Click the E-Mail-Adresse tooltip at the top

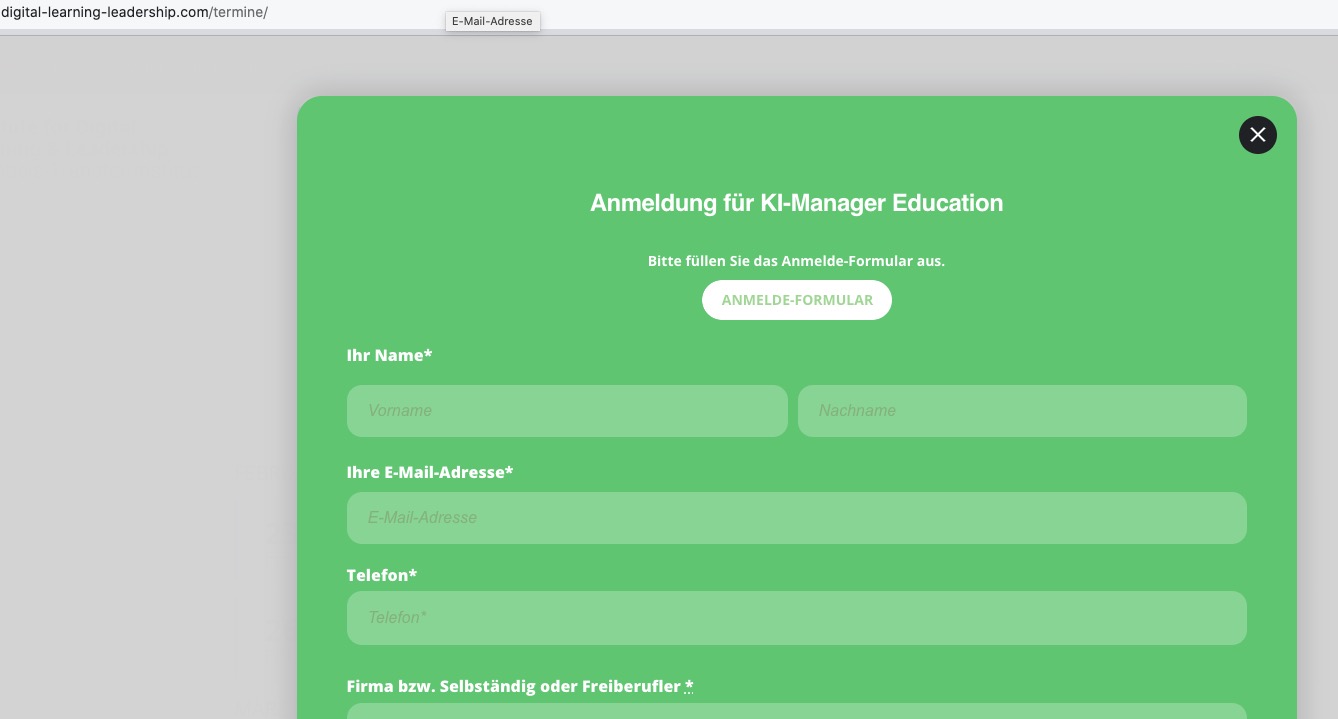[x=492, y=21]
